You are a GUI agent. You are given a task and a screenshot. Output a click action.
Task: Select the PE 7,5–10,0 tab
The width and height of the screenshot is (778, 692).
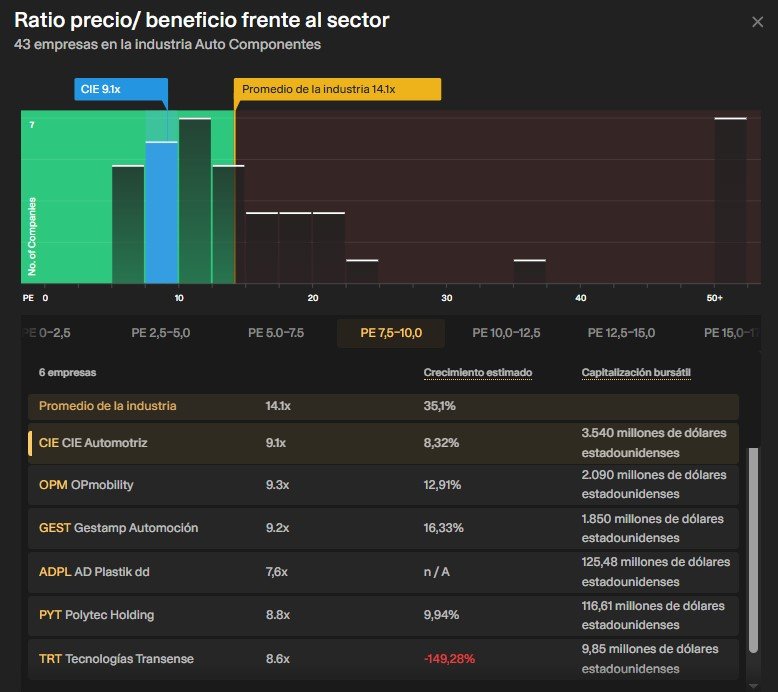[391, 333]
